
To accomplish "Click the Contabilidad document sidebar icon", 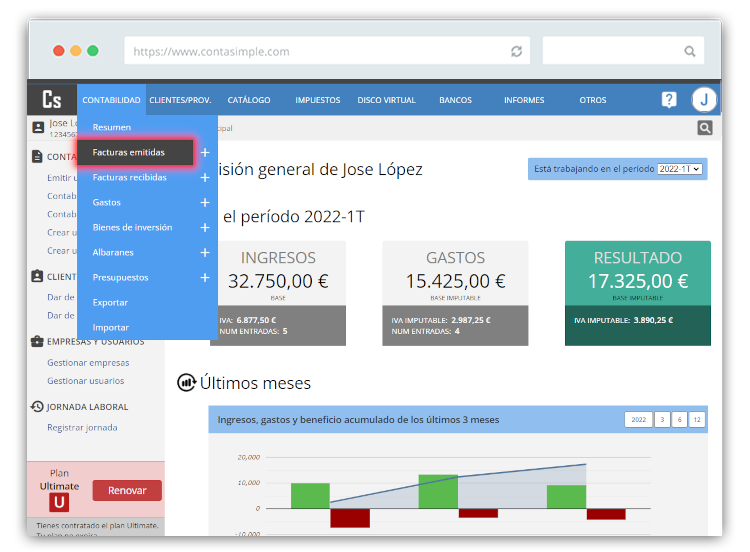I will click(37, 156).
